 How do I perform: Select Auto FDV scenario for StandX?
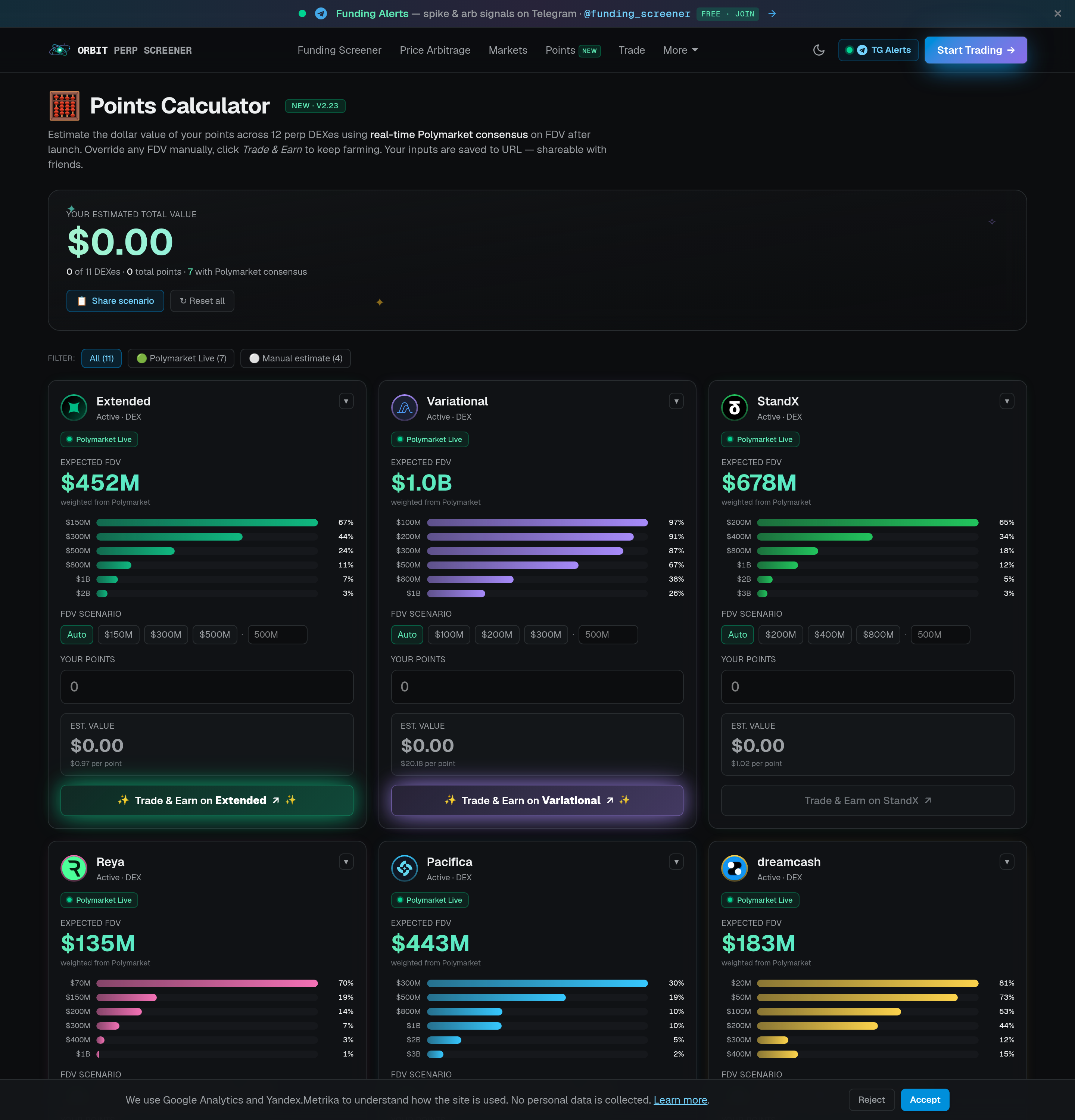[738, 635]
